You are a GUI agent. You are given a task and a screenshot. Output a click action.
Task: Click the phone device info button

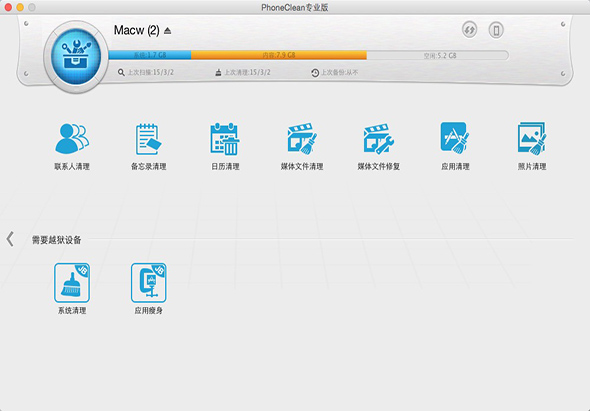pyautogui.click(x=496, y=30)
